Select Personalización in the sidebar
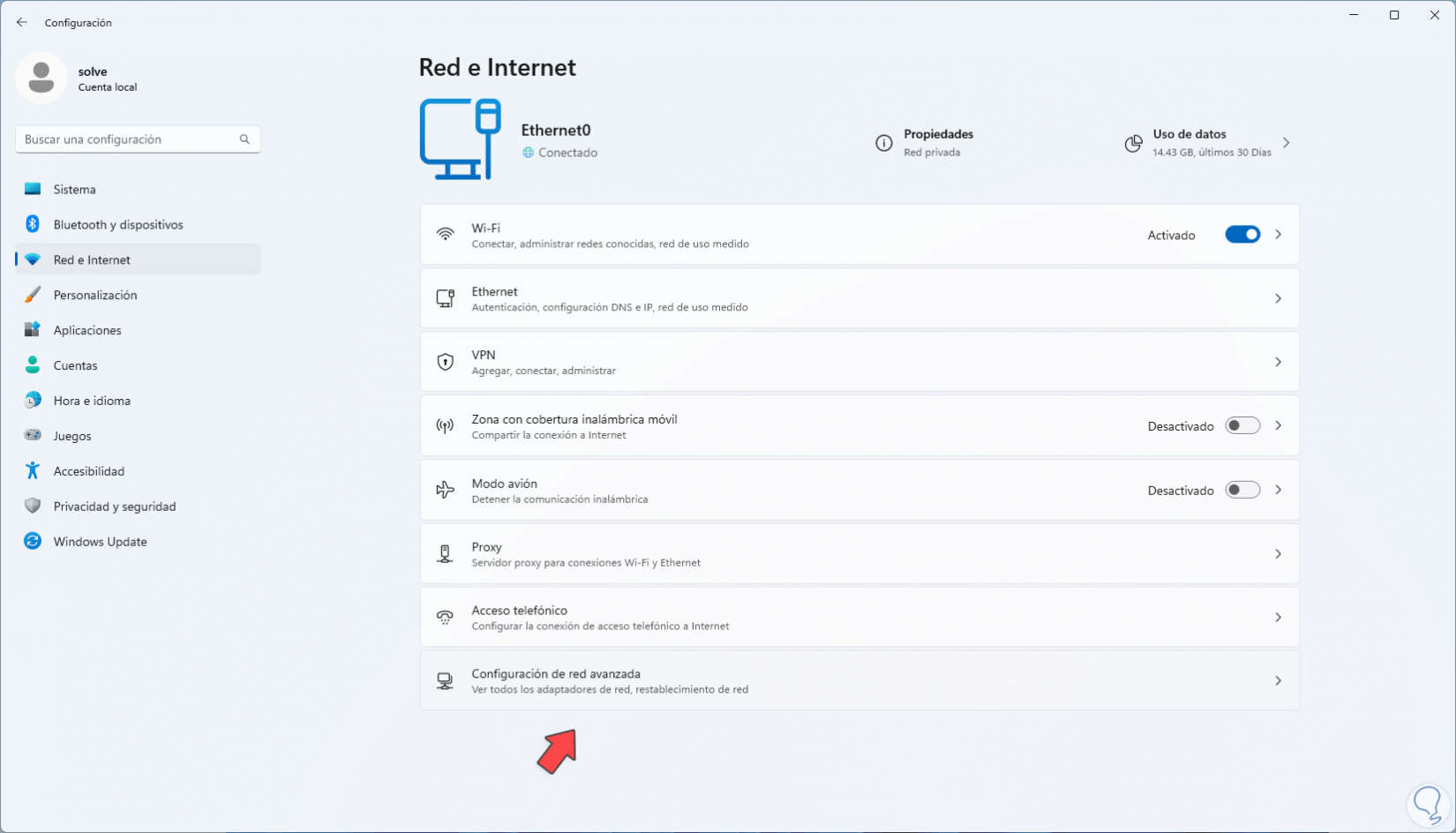This screenshot has height=833, width=1456. [x=95, y=295]
